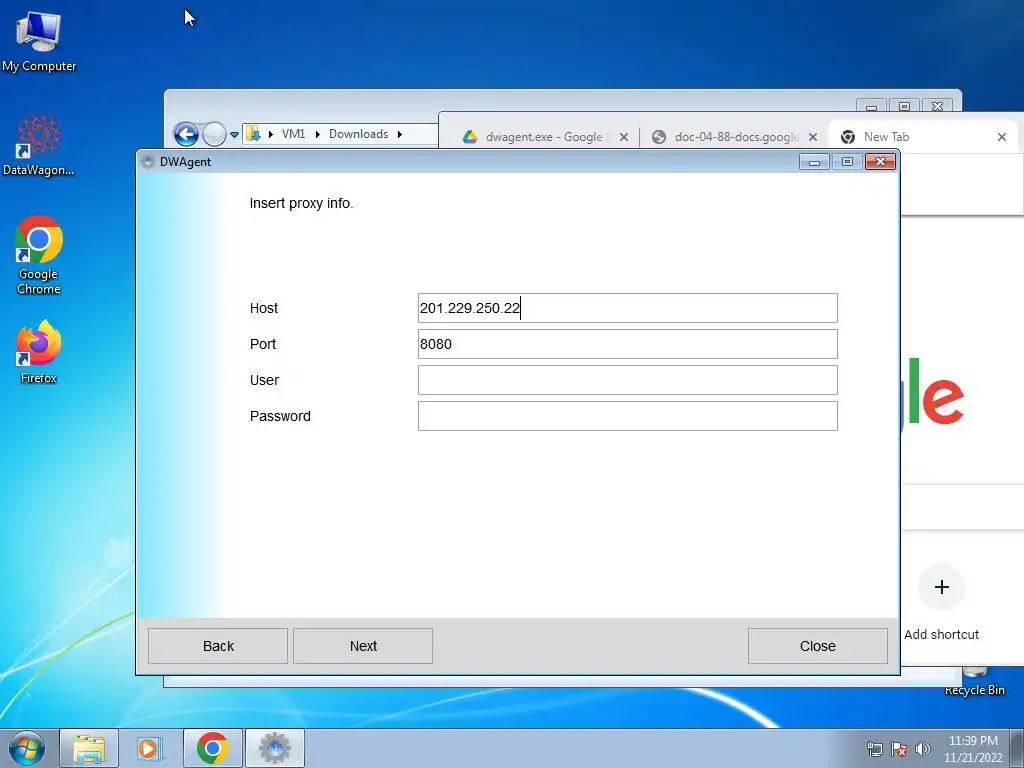Go Back in the DWAgent installer

218,646
